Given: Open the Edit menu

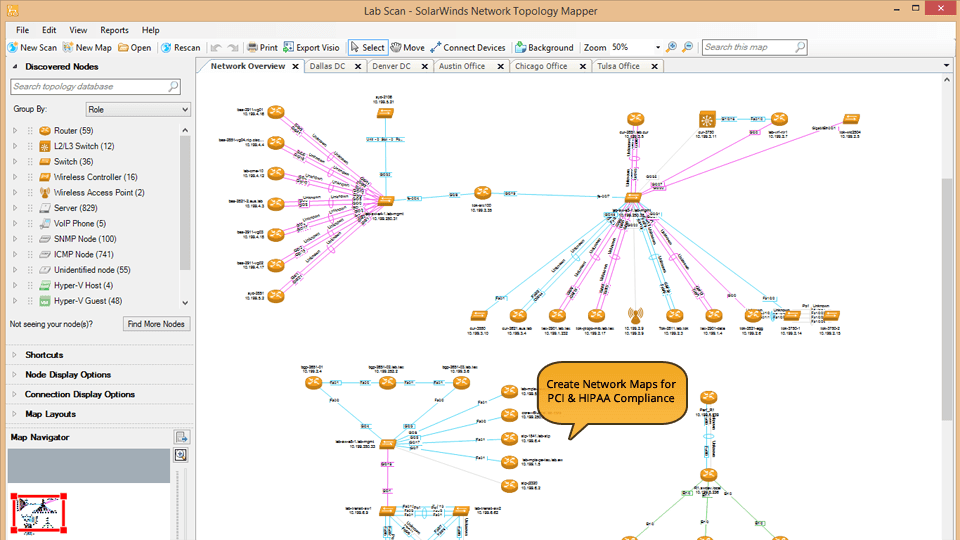Looking at the screenshot, I should point(49,30).
